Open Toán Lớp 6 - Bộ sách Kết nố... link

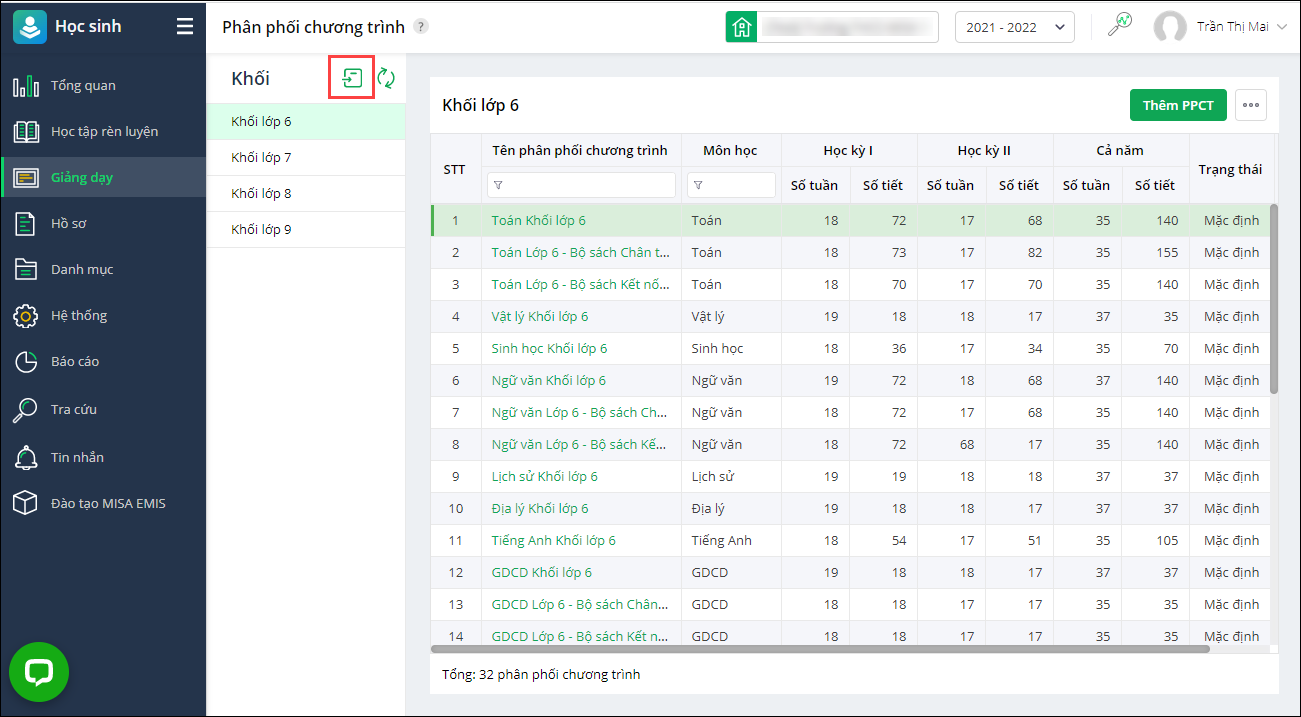click(580, 284)
